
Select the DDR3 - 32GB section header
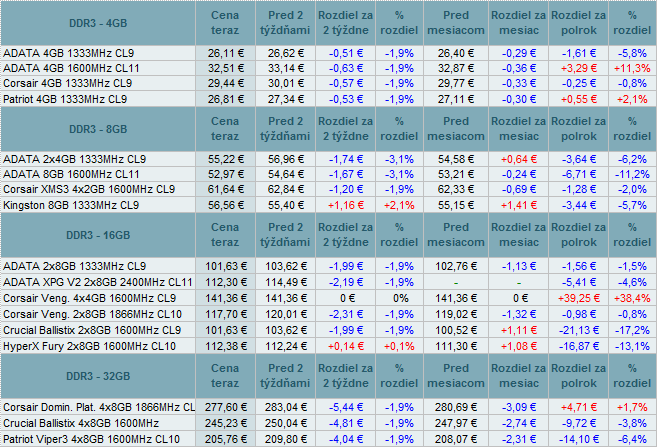tap(98, 376)
